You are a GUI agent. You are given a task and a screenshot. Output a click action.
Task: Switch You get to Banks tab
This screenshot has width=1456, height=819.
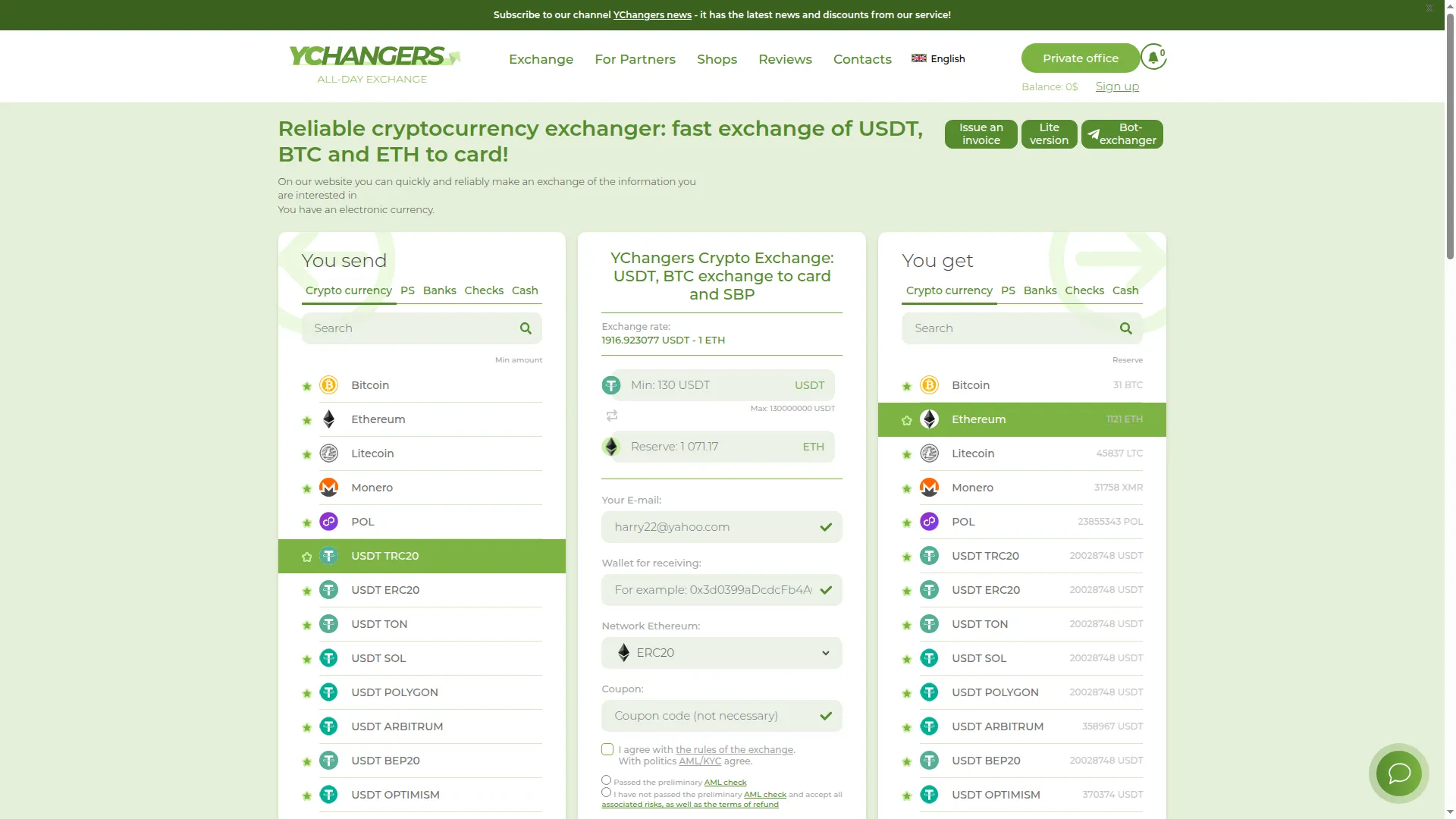tap(1040, 290)
